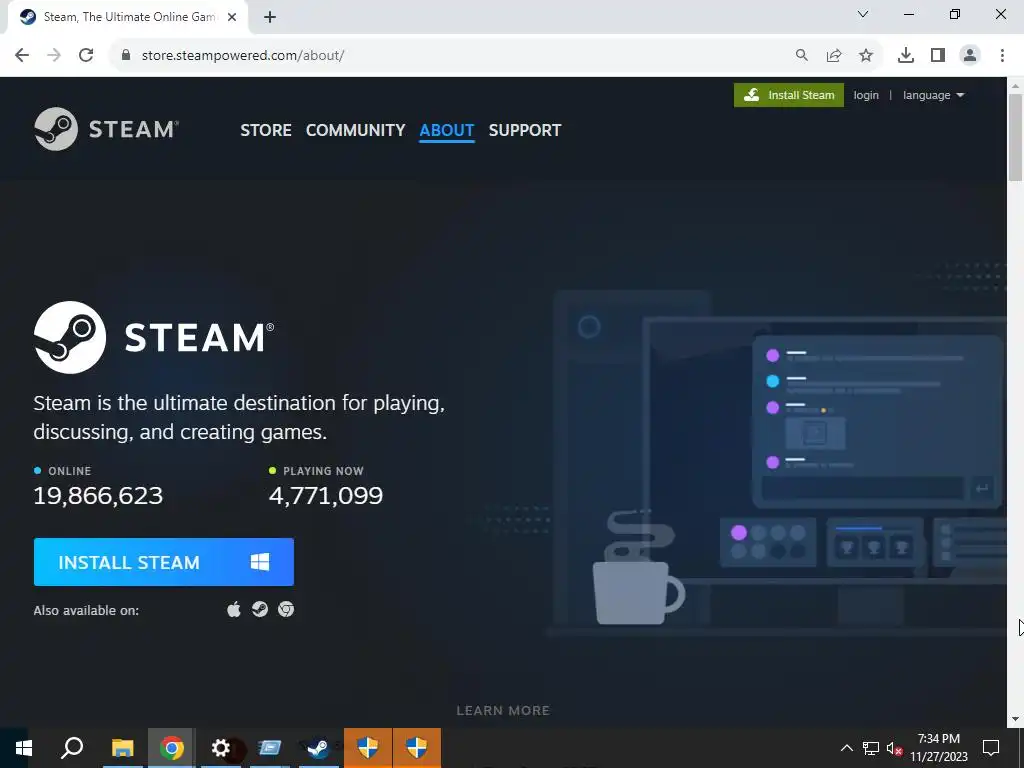Click the first shield taskbar icon

coord(368,748)
